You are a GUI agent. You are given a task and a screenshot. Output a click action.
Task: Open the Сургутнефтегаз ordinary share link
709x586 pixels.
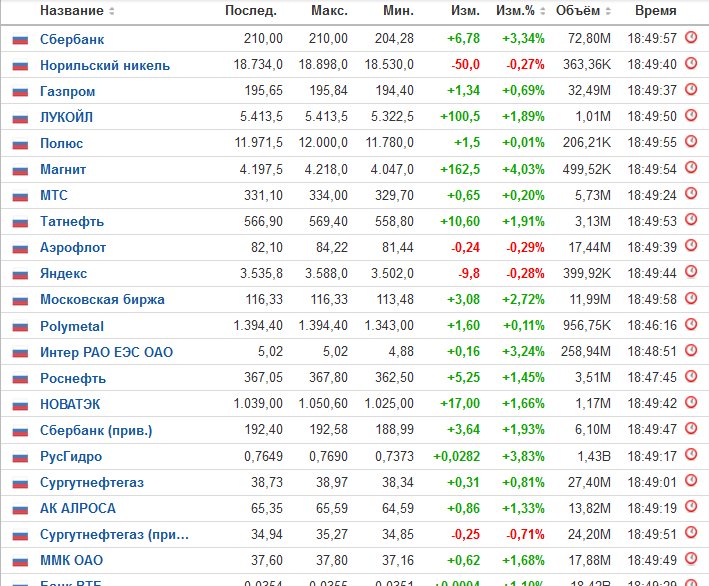click(92, 482)
